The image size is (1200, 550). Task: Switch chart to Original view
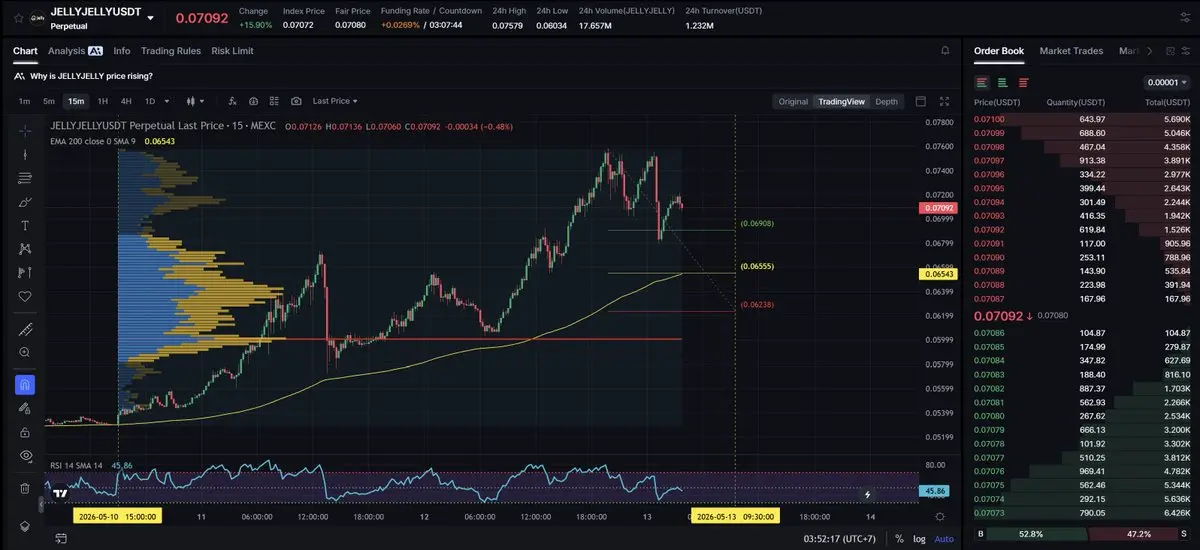(x=793, y=101)
